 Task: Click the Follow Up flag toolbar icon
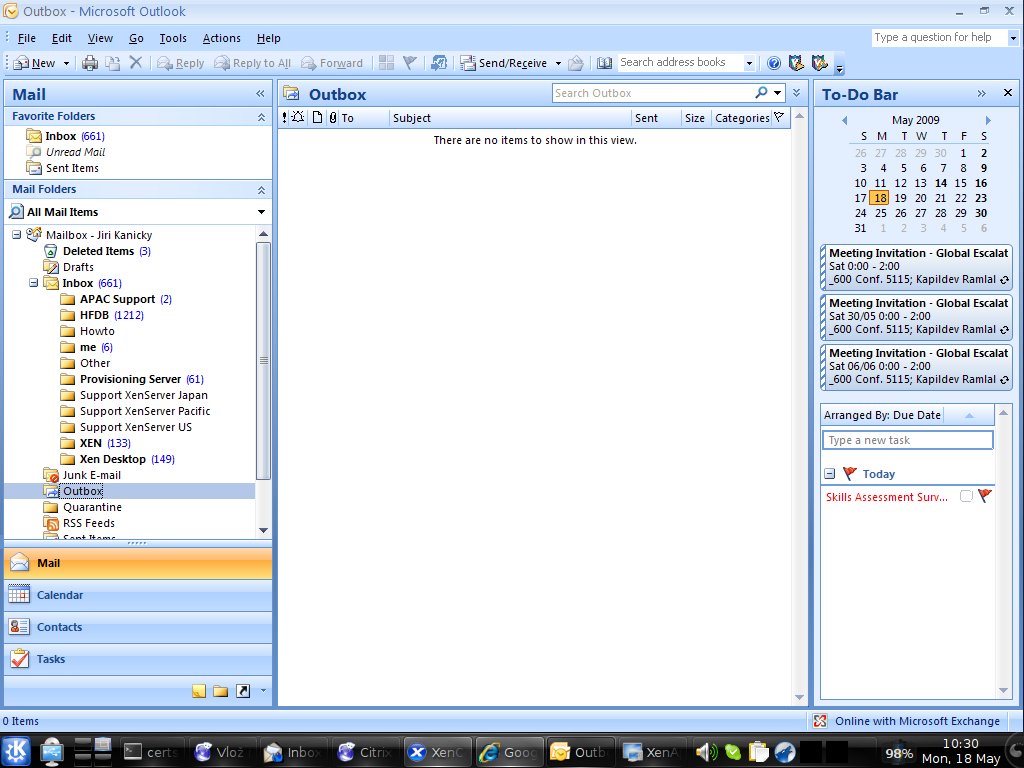(409, 63)
